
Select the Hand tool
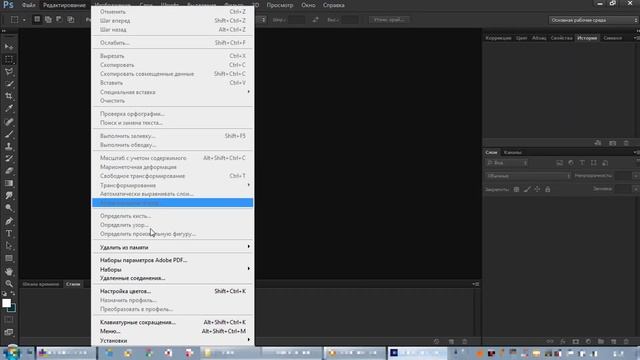(9, 271)
